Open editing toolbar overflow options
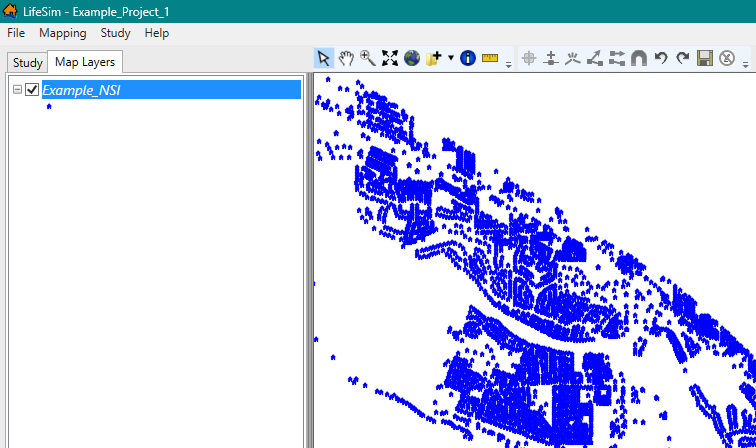This screenshot has width=756, height=448. pos(745,64)
